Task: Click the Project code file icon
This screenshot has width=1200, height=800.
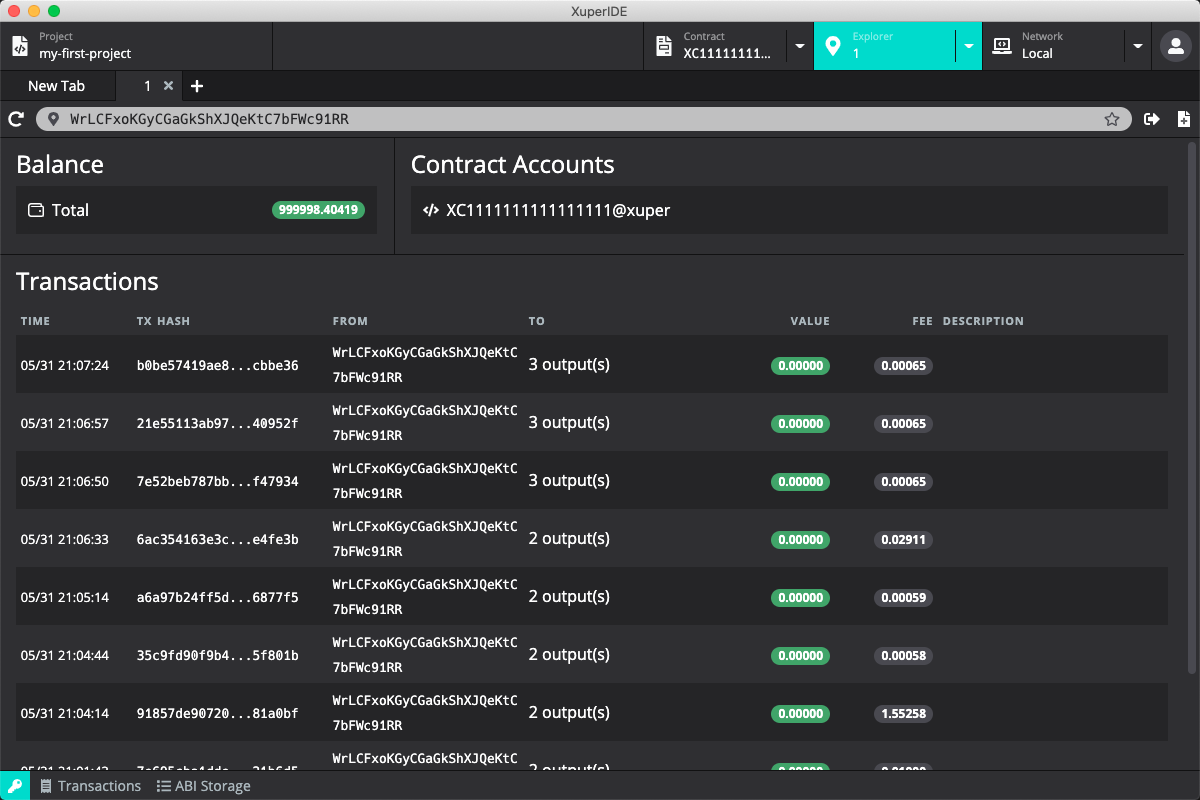Action: click(x=19, y=46)
